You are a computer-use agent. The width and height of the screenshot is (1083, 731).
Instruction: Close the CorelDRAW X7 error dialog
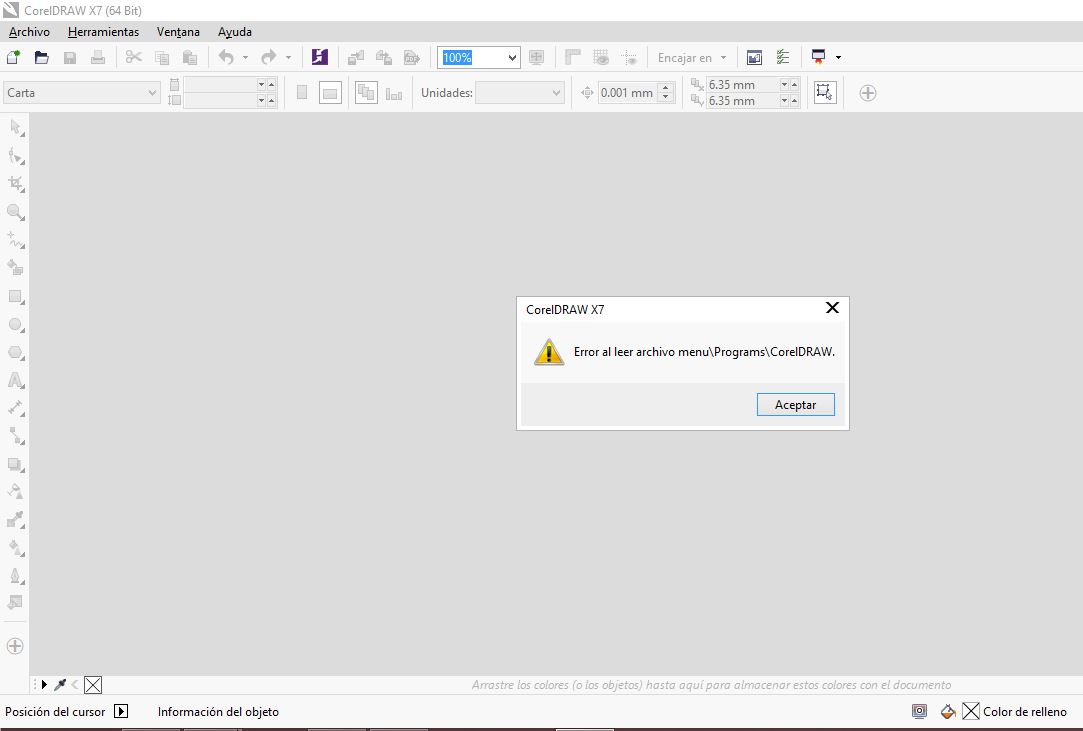pyautogui.click(x=832, y=307)
